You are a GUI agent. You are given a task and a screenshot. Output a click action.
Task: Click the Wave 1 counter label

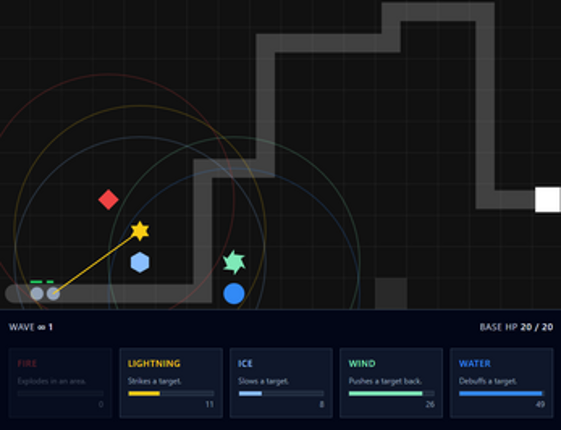(31, 327)
